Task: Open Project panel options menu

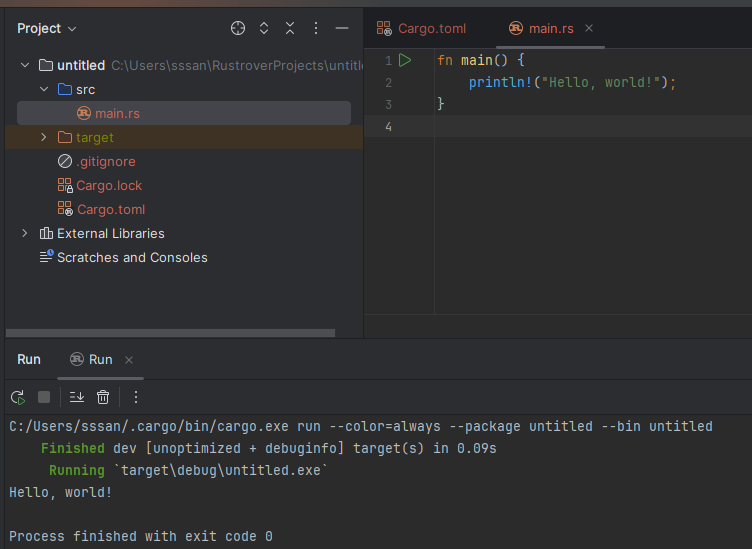Action: click(316, 28)
